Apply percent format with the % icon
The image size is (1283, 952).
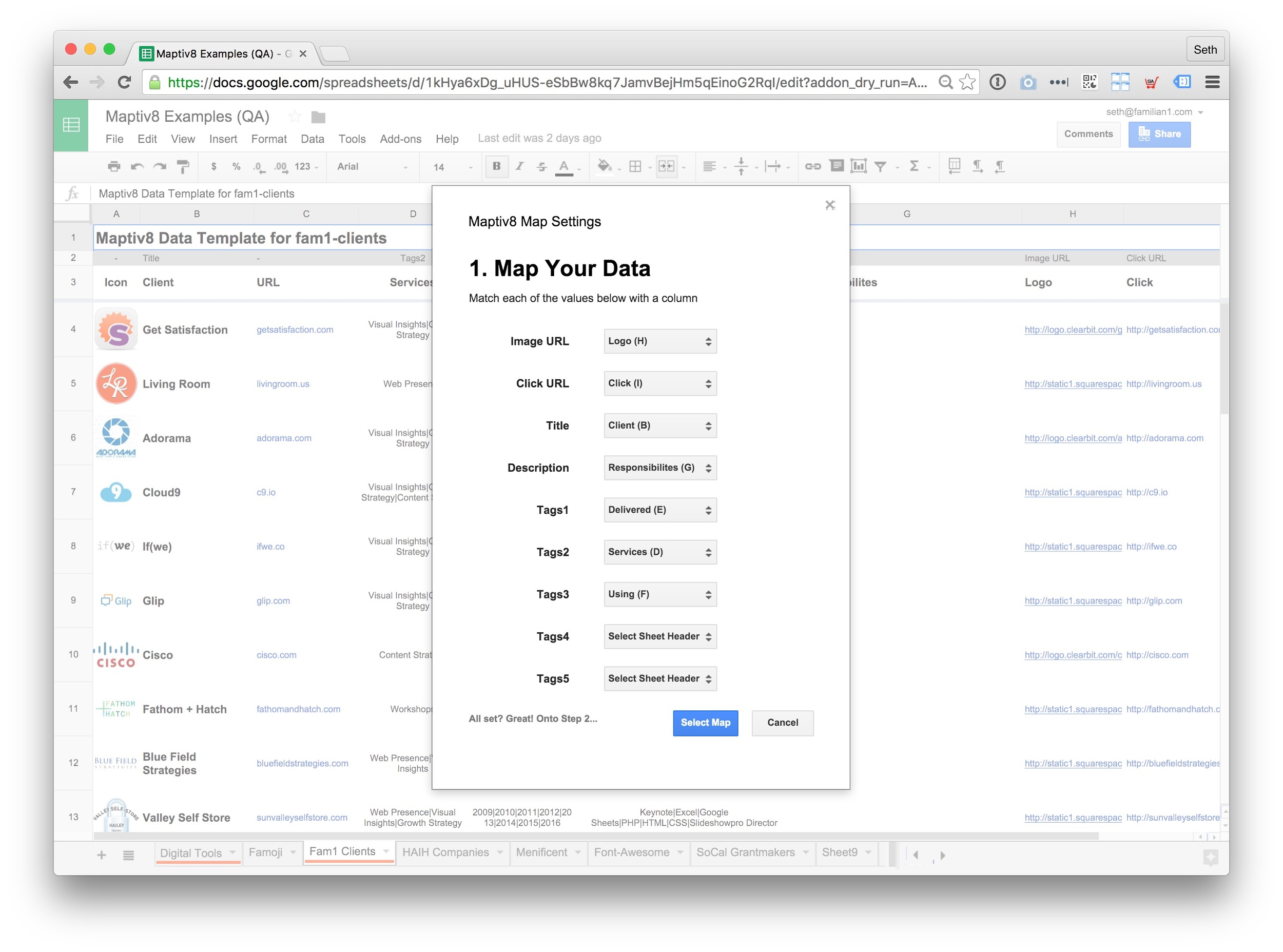pyautogui.click(x=236, y=167)
